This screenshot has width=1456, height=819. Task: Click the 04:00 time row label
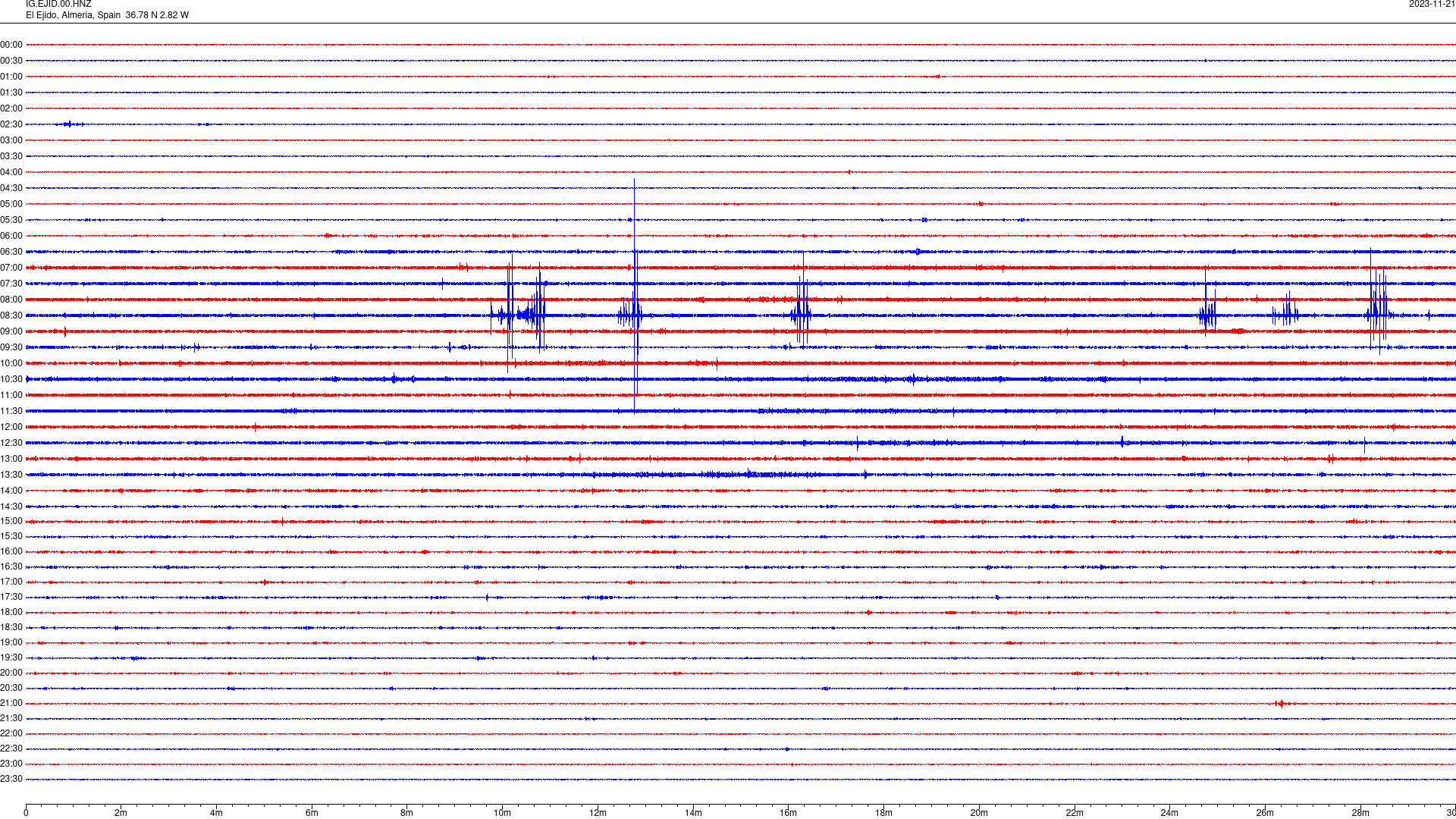[11, 172]
